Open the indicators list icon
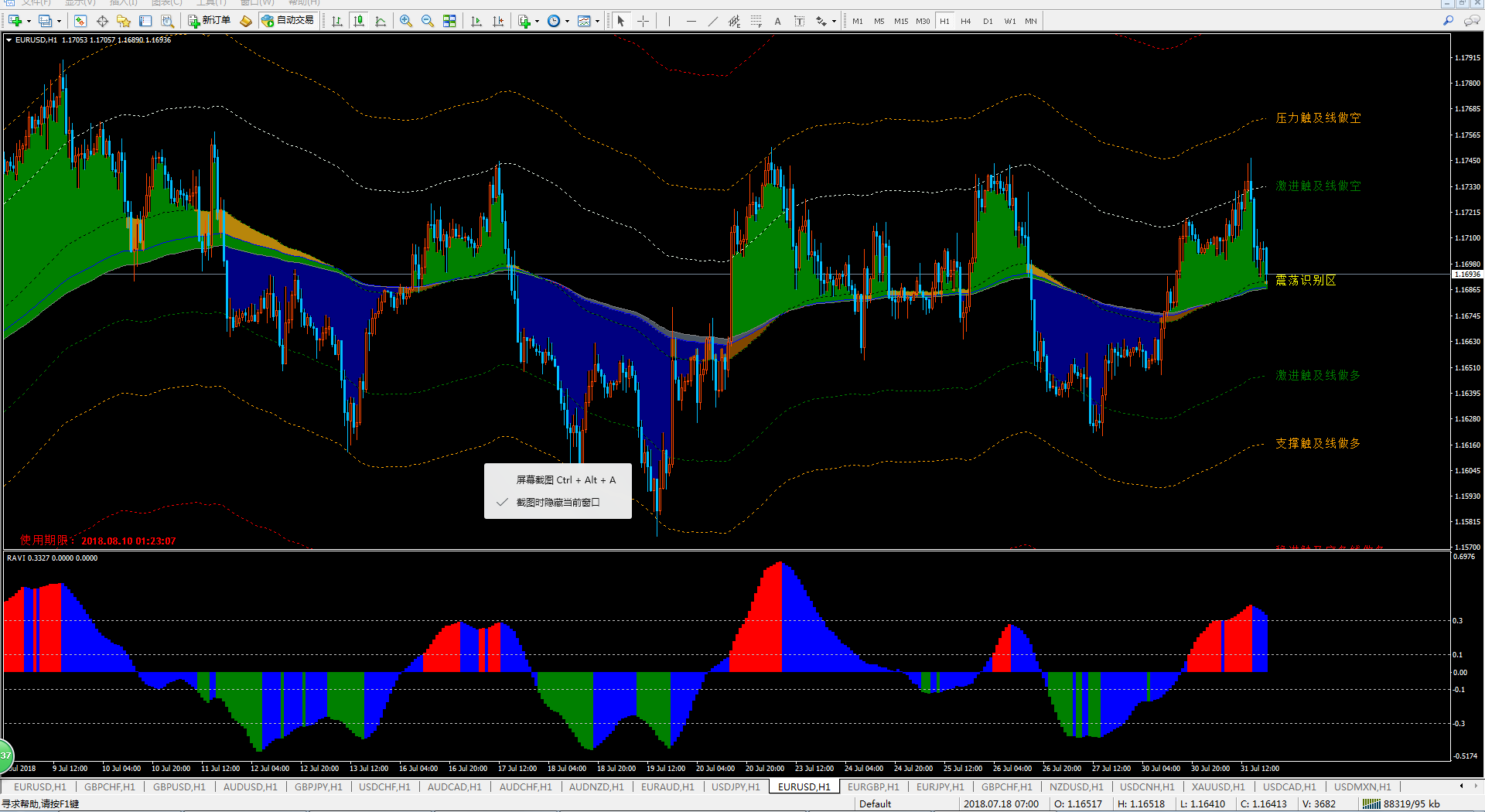The height and width of the screenshot is (812, 1485). coord(524,21)
